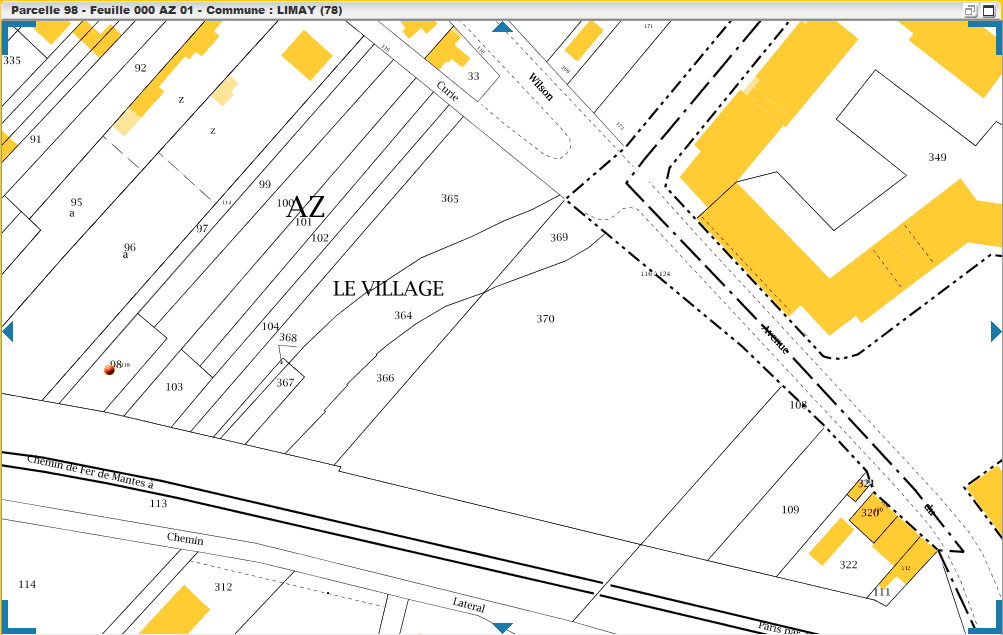Click the LE VILLAGE locality label

point(388,289)
